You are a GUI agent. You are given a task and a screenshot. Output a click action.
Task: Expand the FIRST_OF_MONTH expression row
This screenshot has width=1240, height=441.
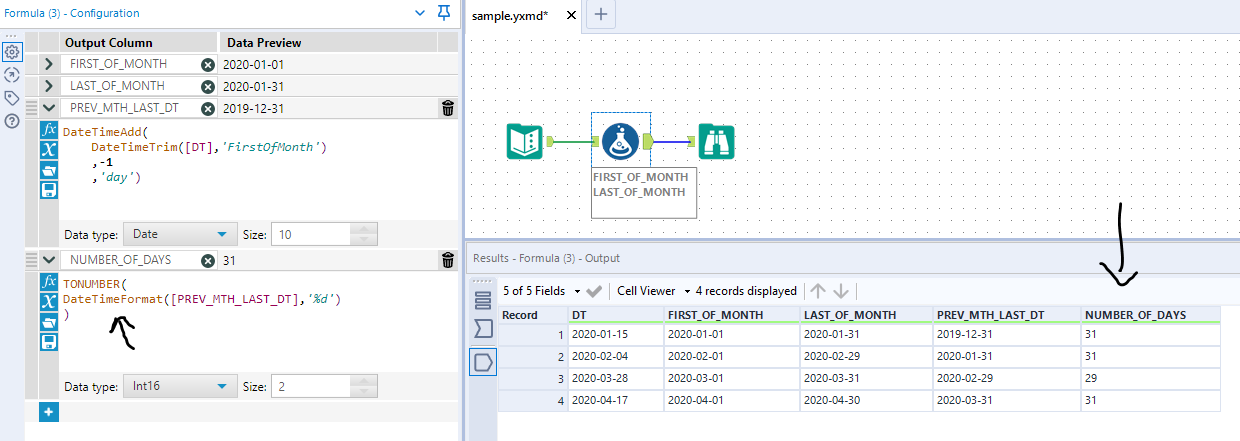tap(47, 64)
